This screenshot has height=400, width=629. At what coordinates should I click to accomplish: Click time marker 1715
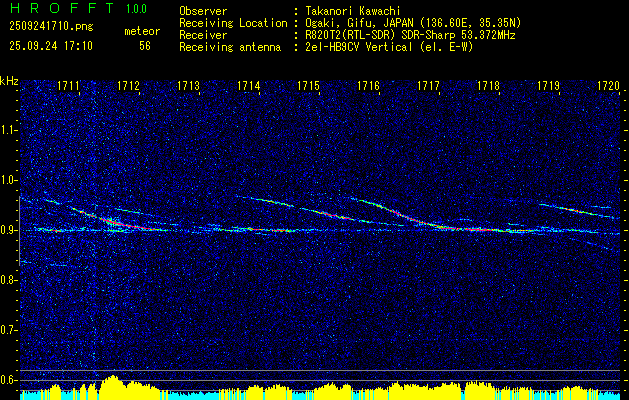coord(308,85)
